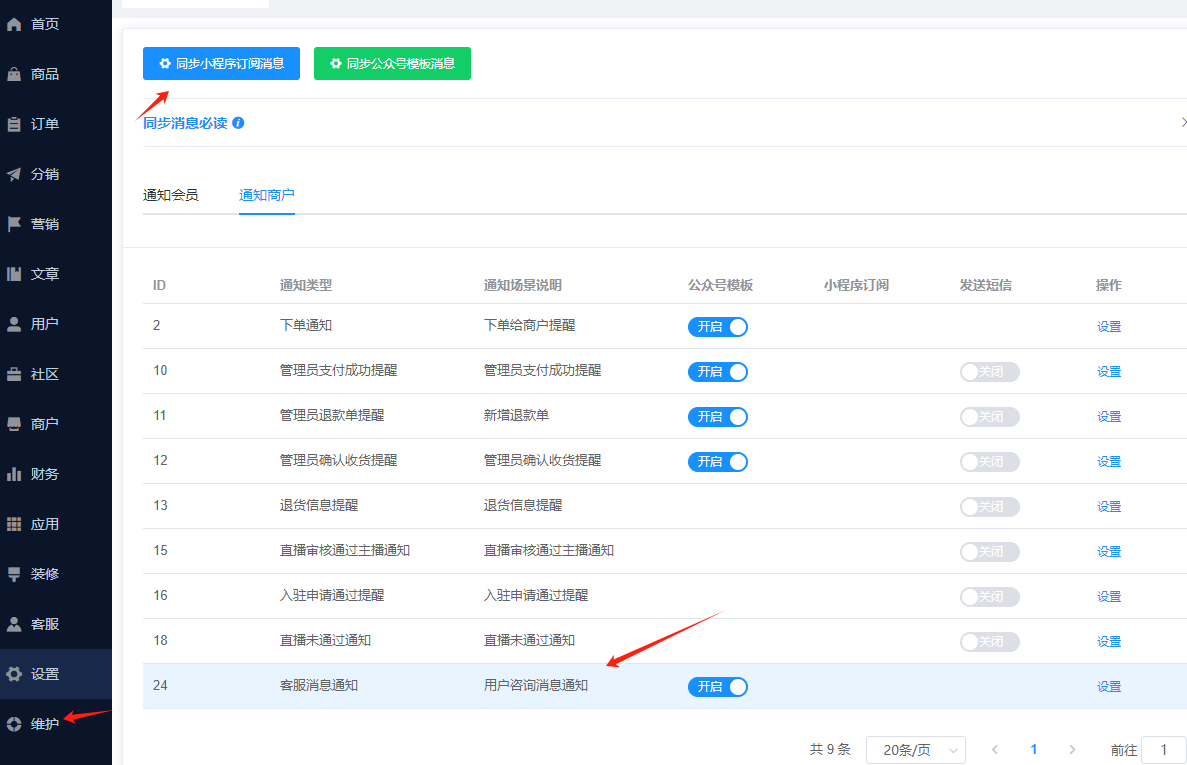
Task: Click the 同步小程序订阅消息 button
Action: [221, 63]
